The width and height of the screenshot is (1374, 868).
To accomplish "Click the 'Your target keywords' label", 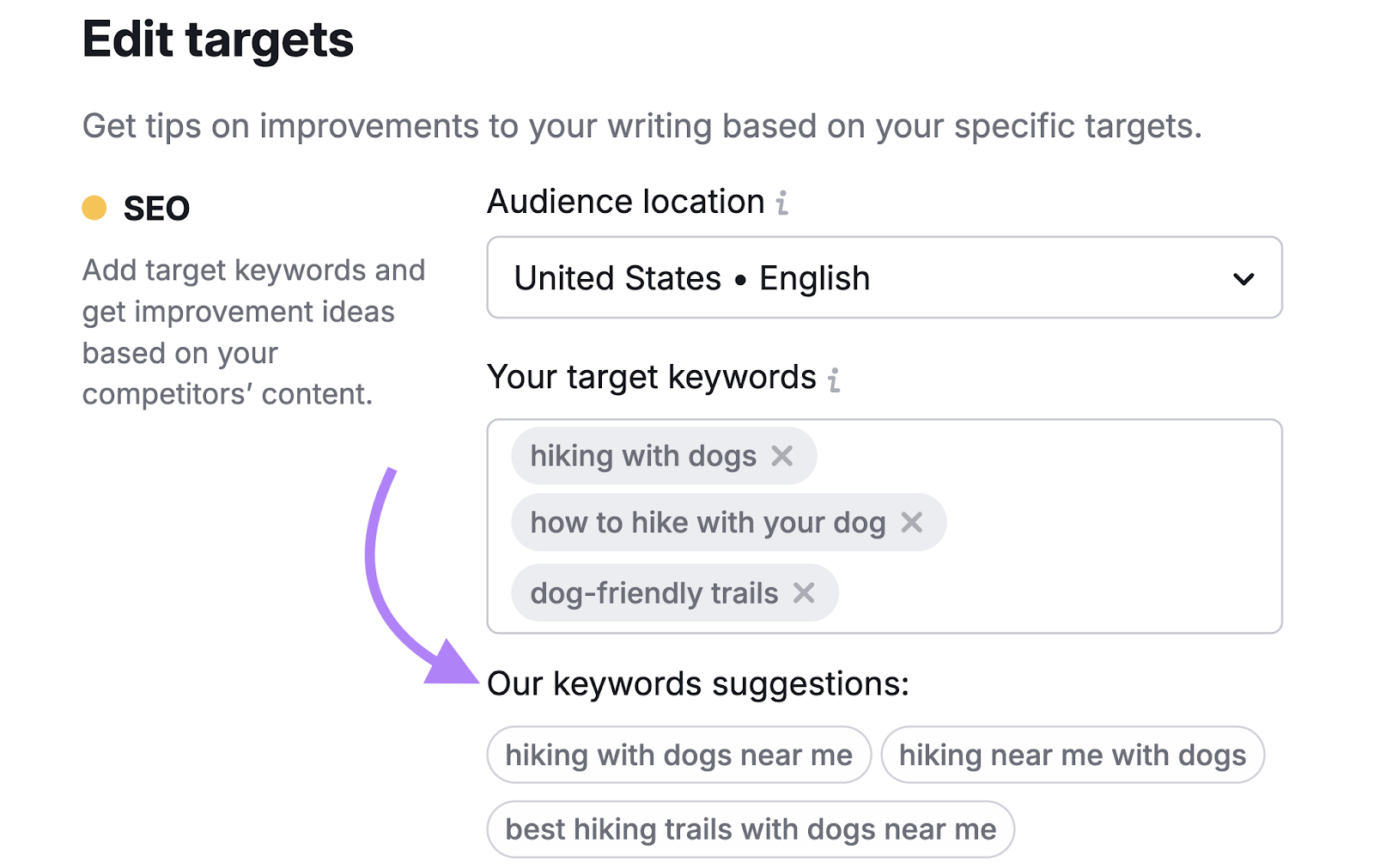I will click(x=651, y=379).
